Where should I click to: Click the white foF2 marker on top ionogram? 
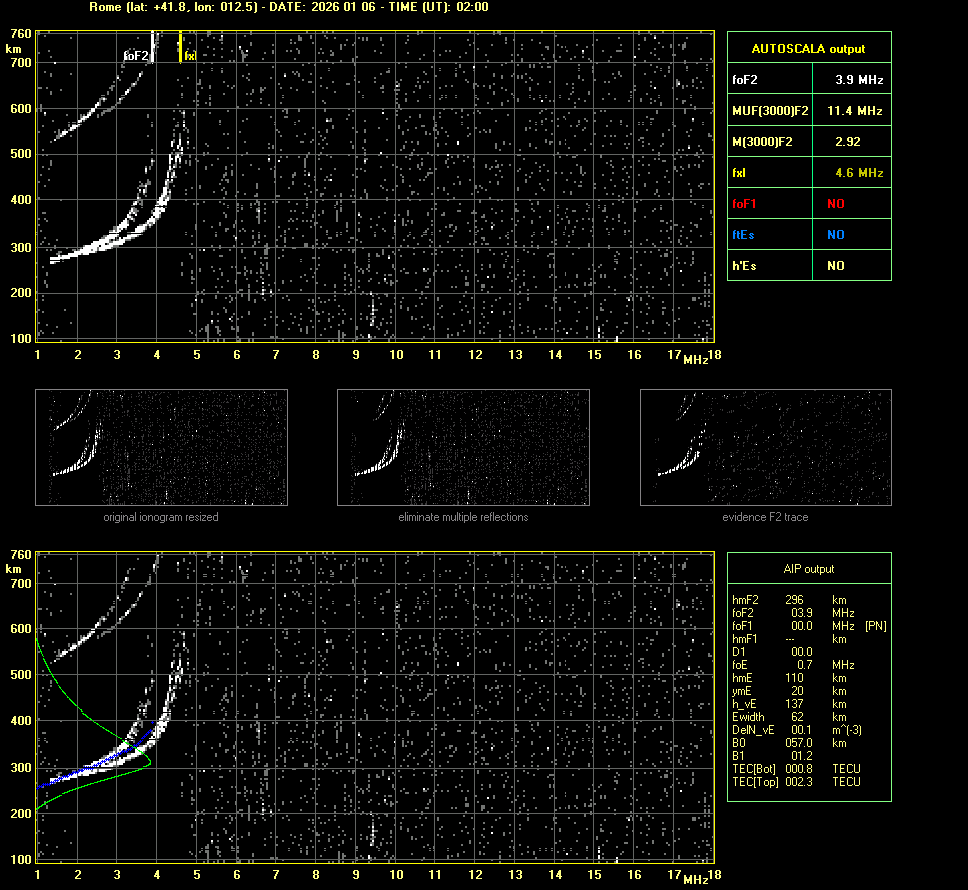point(152,47)
